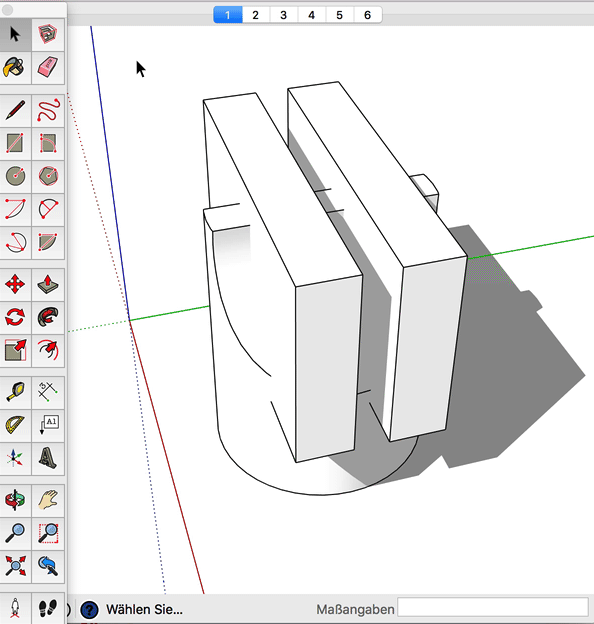Click the Maßangaben measurements input field
Image resolution: width=594 pixels, height=624 pixels.
493,608
